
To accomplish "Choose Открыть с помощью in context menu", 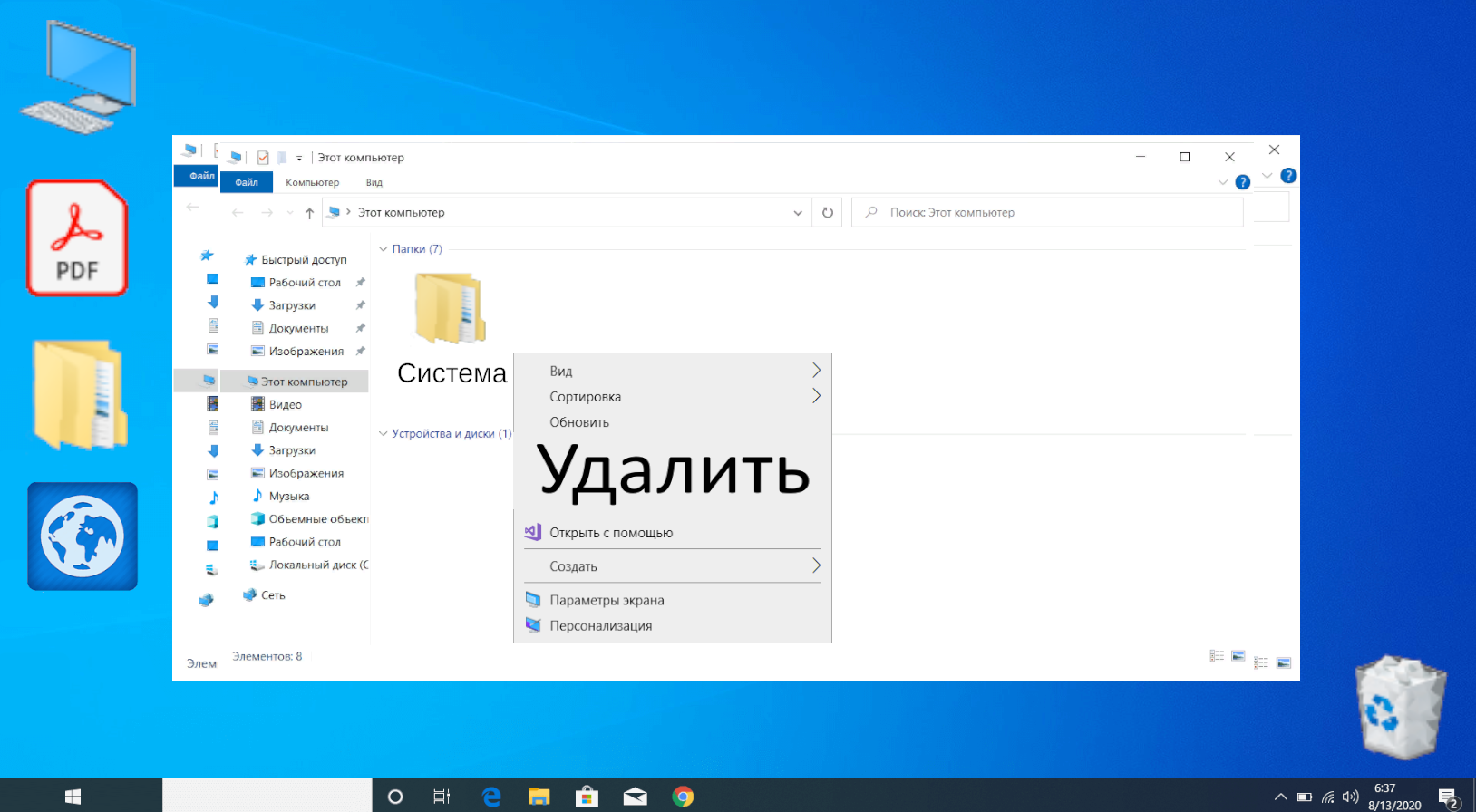I will tap(673, 533).
